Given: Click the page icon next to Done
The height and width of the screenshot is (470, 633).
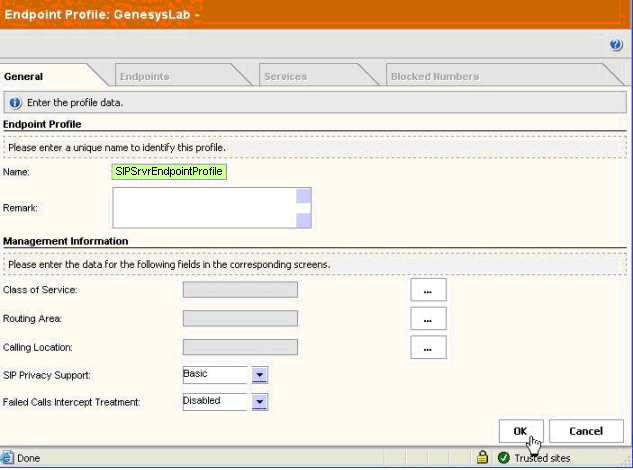Looking at the screenshot, I should coord(8,458).
